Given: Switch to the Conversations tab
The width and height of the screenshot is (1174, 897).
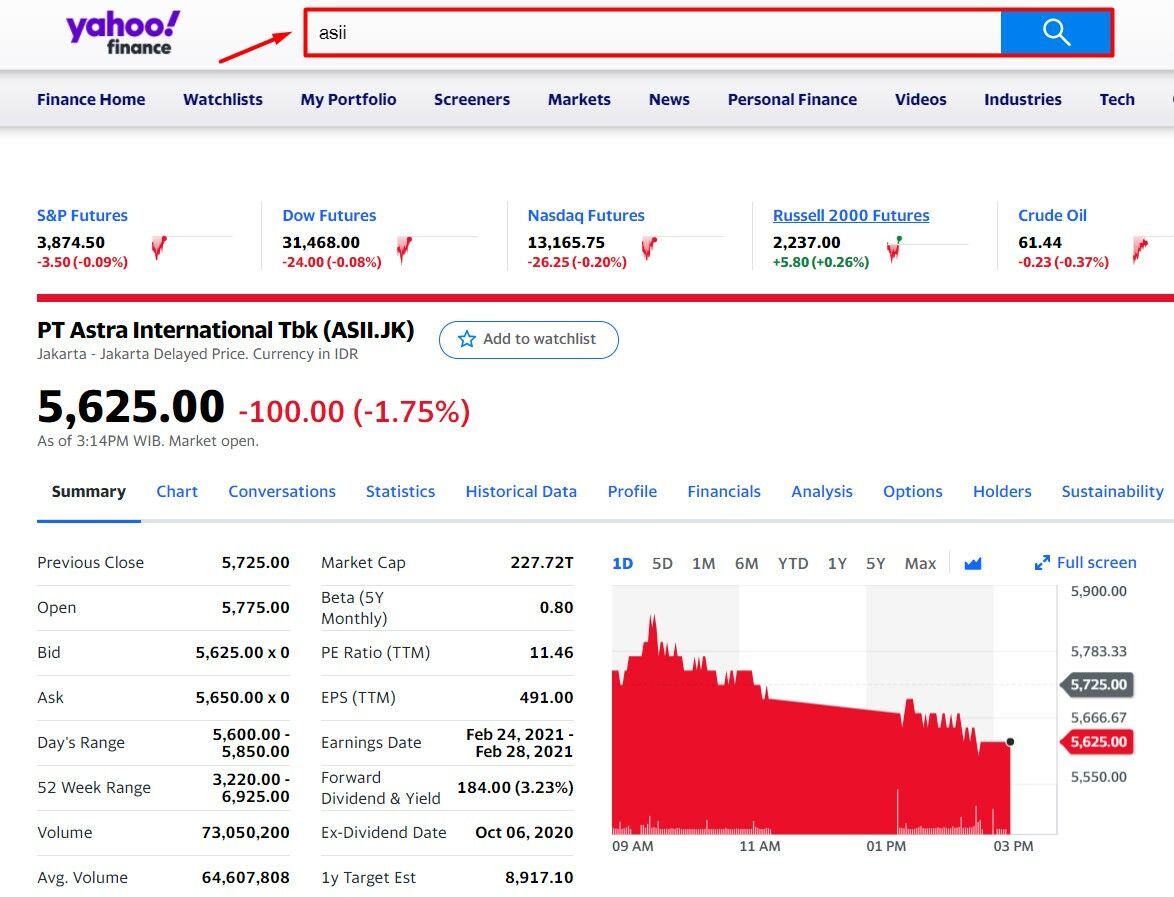Looking at the screenshot, I should point(282,492).
